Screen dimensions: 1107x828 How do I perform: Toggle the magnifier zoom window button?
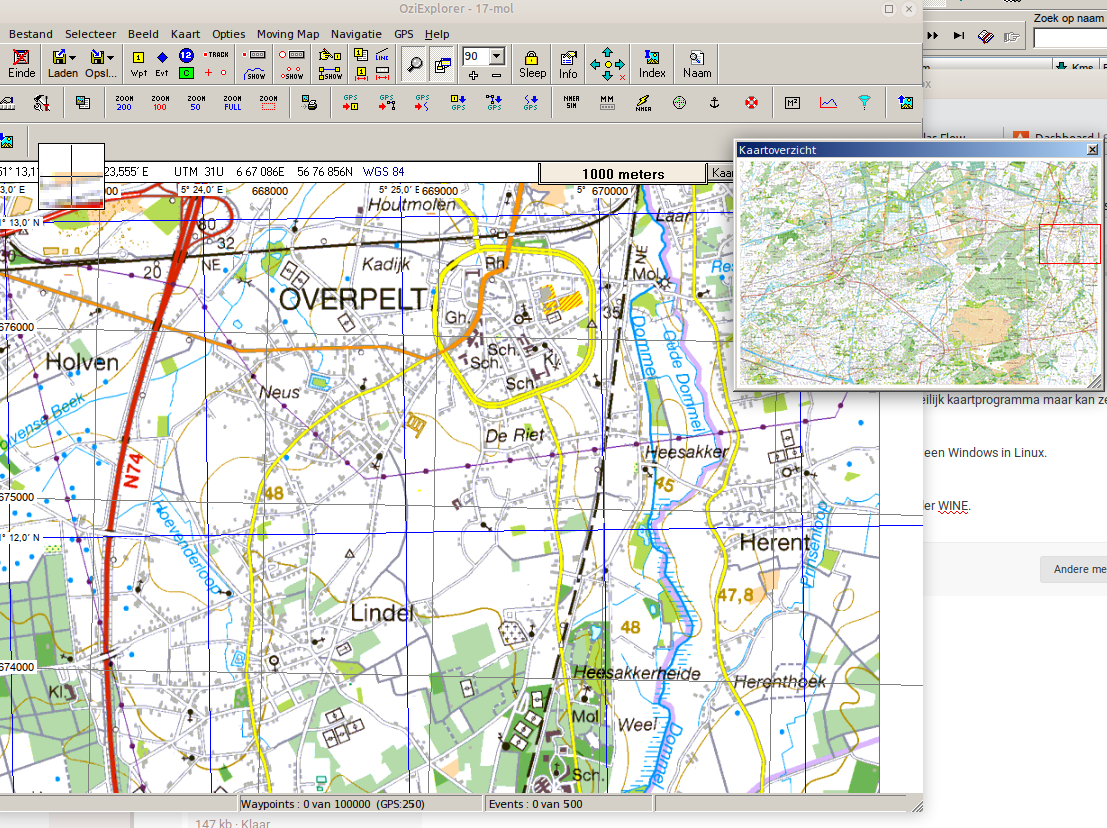414,63
